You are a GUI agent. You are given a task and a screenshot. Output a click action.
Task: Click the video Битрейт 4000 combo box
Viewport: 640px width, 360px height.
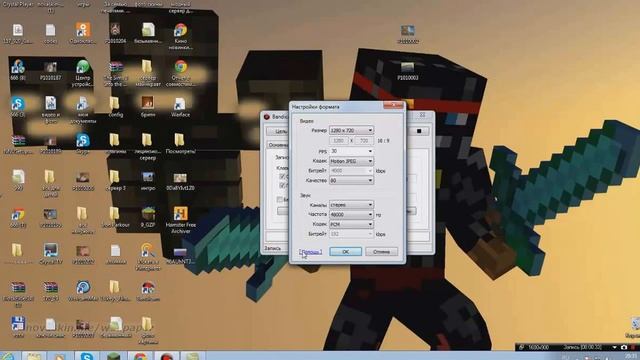point(351,171)
